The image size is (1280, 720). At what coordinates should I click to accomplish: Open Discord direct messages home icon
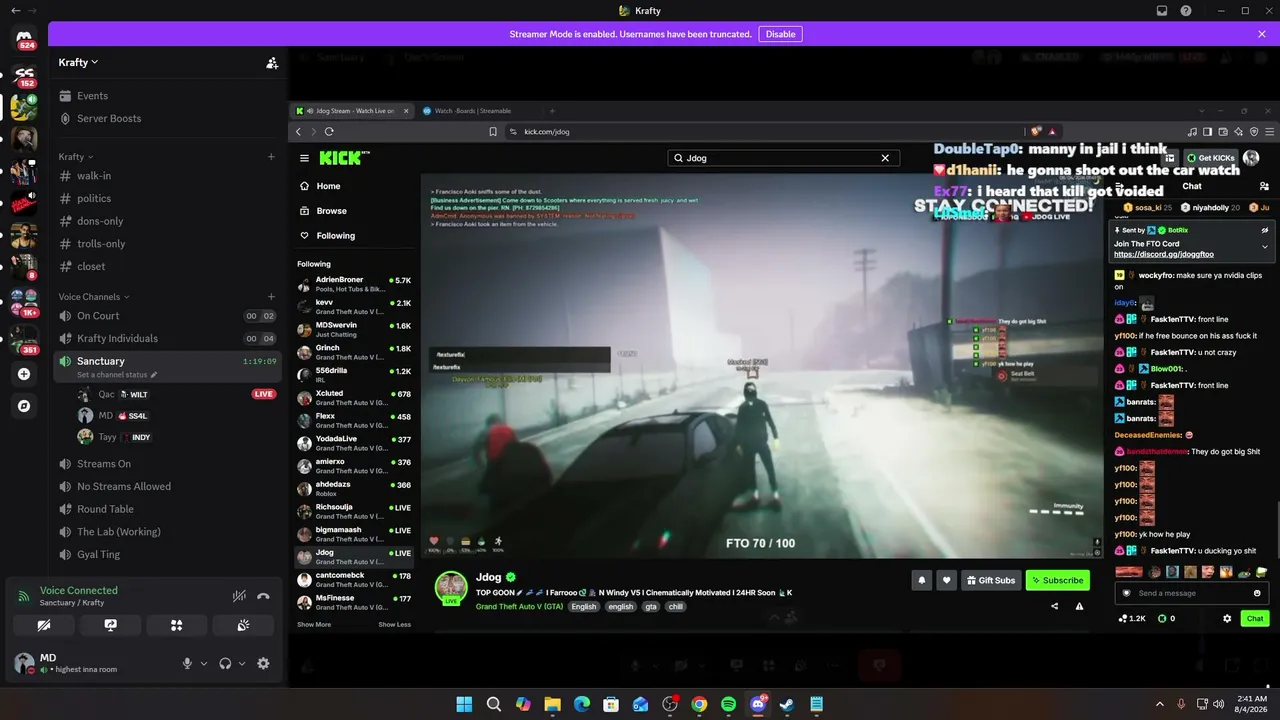coord(25,40)
